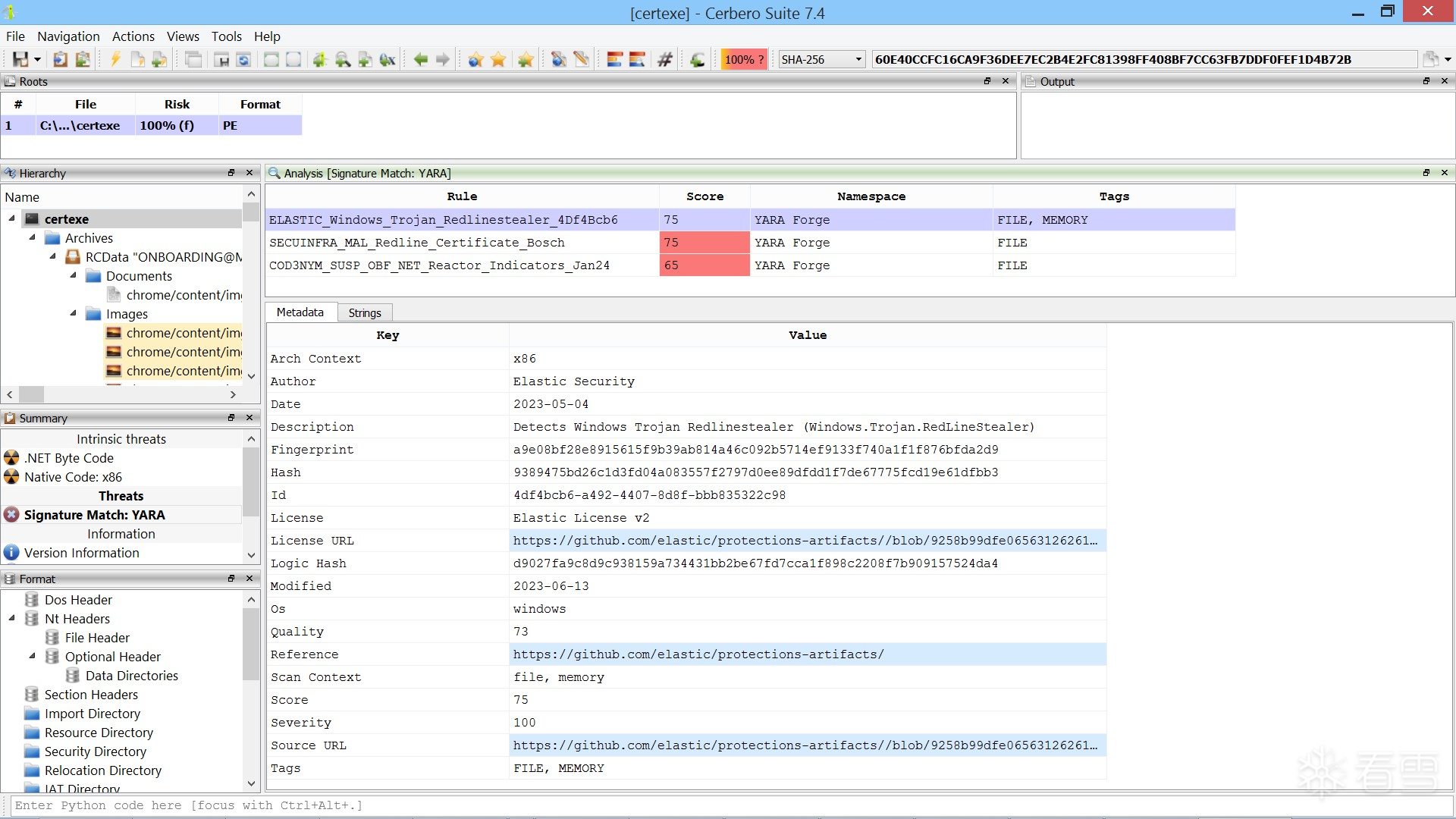
Task: Click the hash symbol toolbar icon
Action: click(665, 59)
